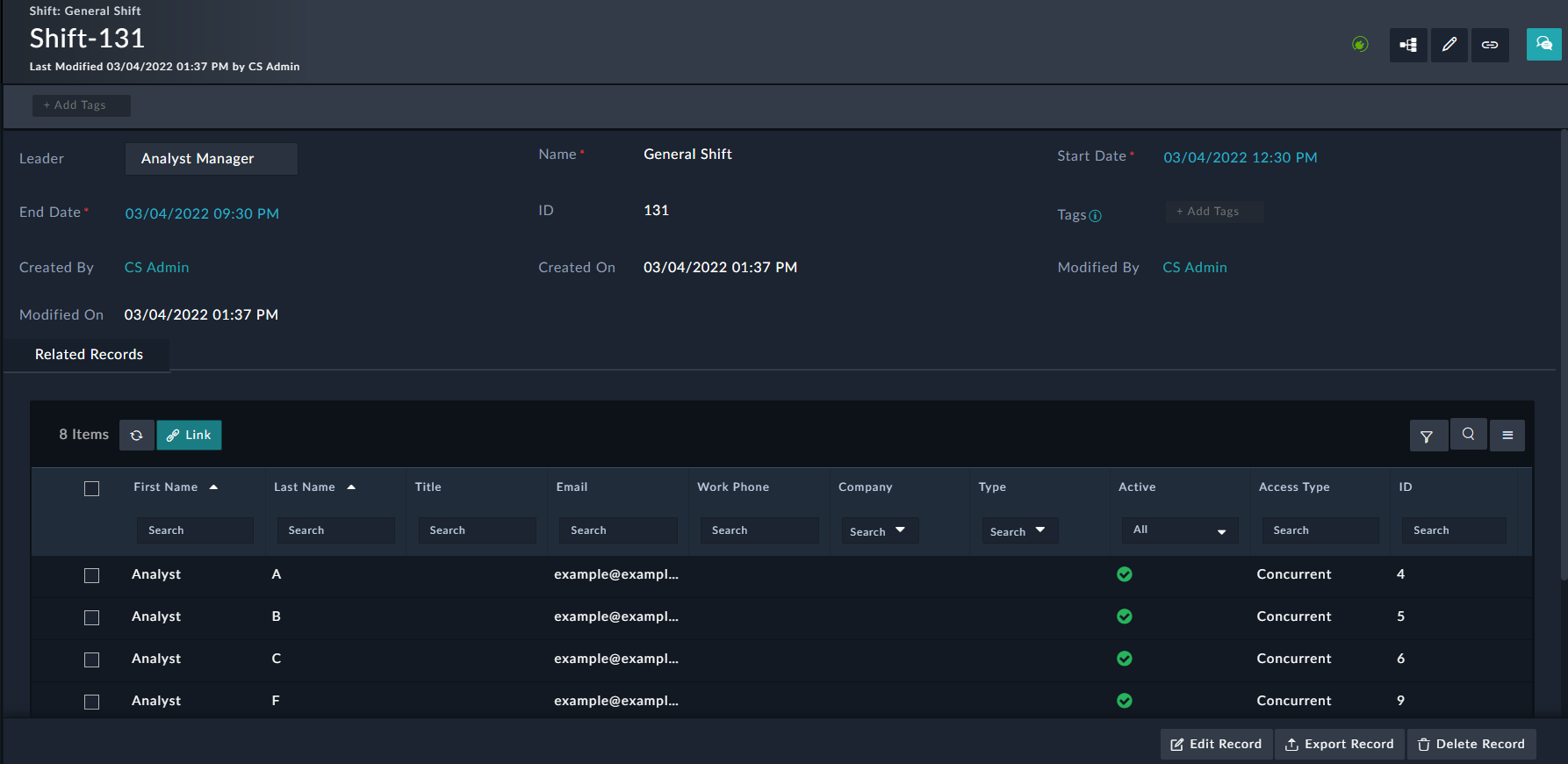The height and width of the screenshot is (764, 1568).
Task: Select the checkbox for Analyst C row
Action: pyautogui.click(x=91, y=659)
